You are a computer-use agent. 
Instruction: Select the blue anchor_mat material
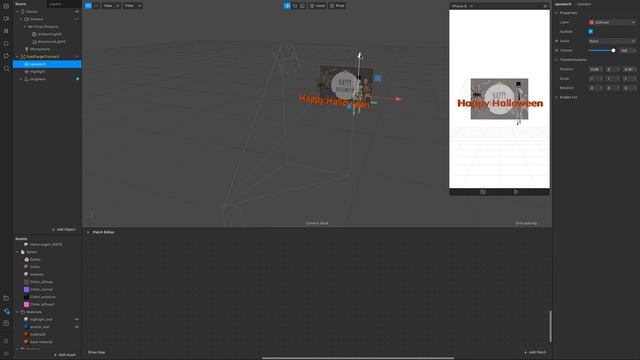[40, 327]
